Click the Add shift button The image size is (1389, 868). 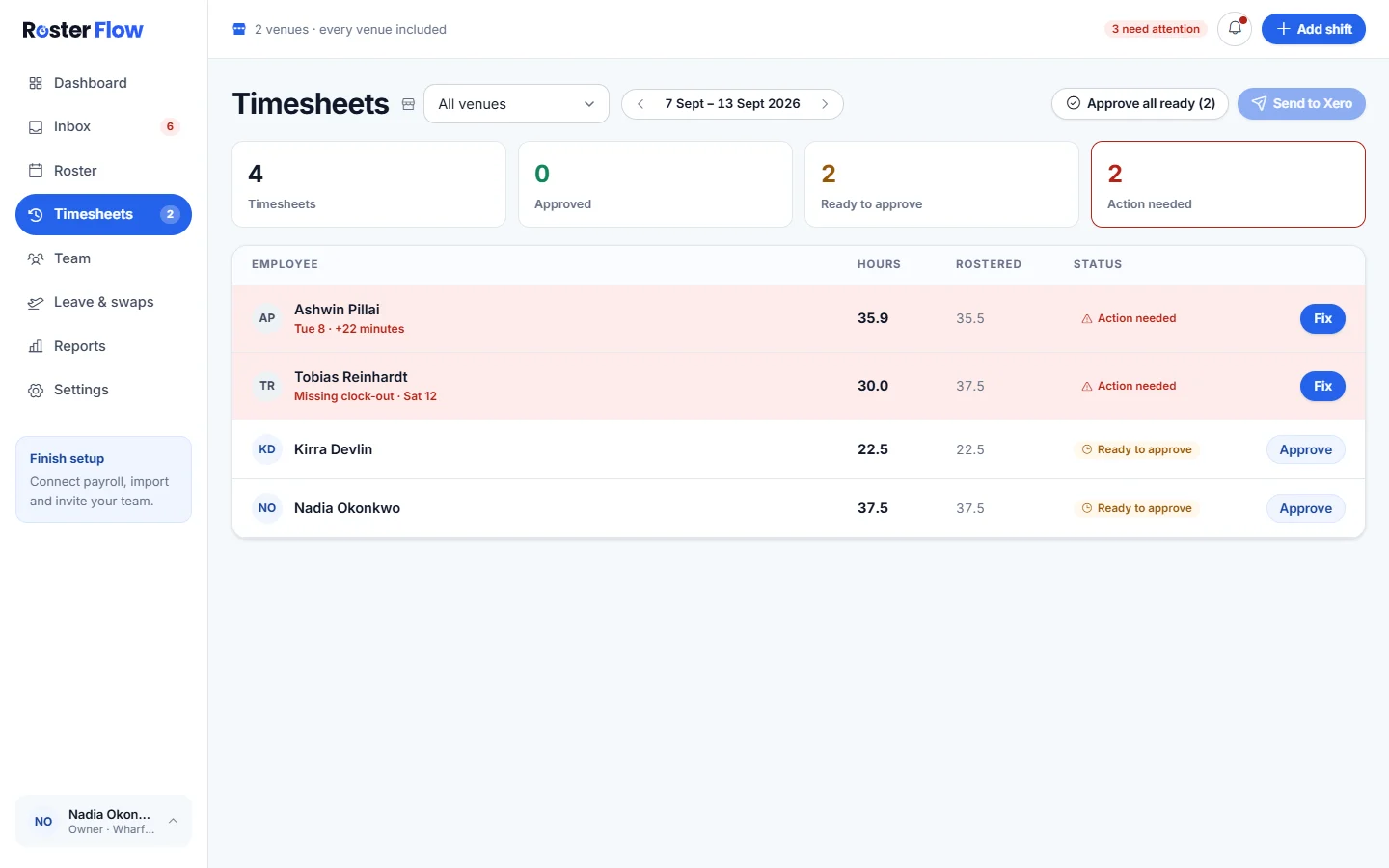pyautogui.click(x=1314, y=29)
